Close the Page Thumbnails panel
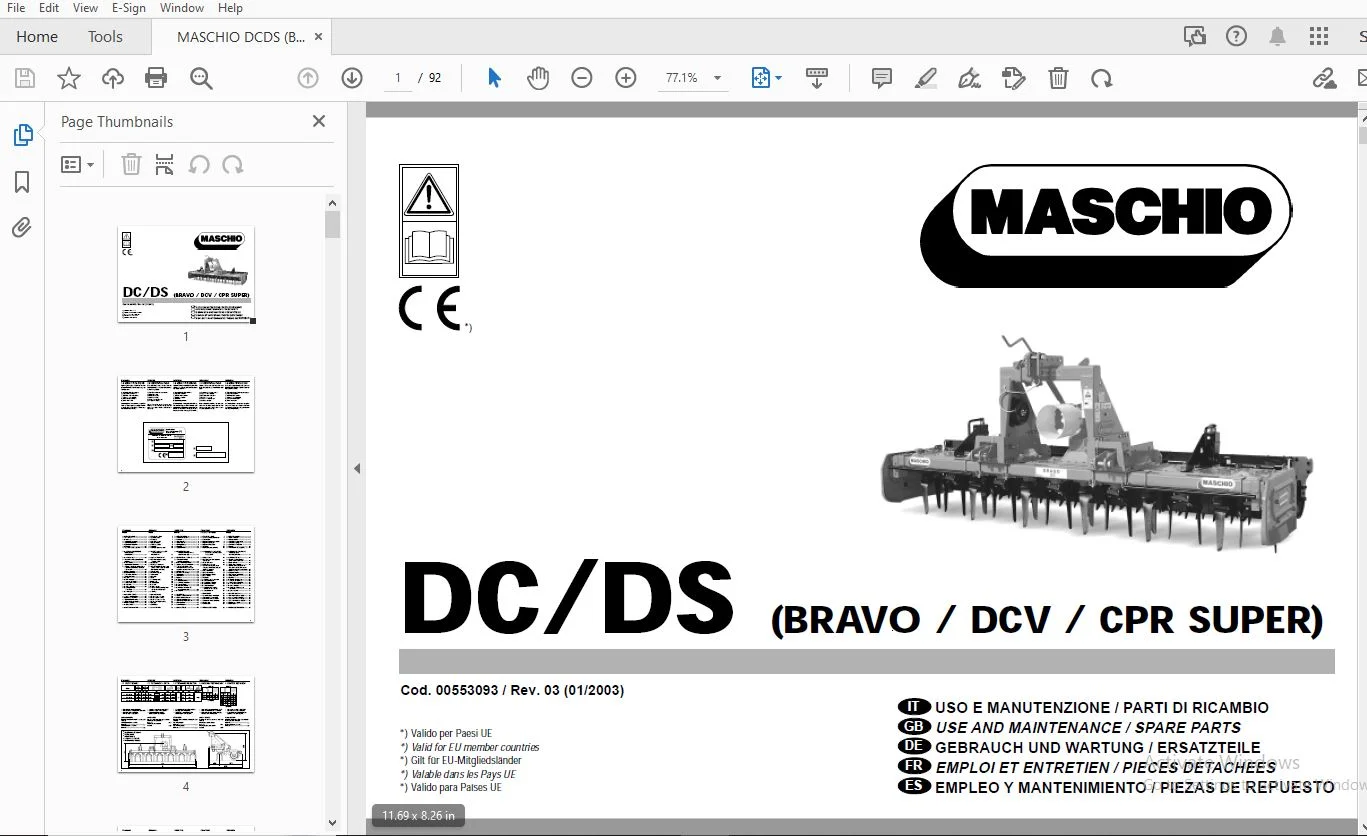This screenshot has width=1367, height=836. coord(319,121)
